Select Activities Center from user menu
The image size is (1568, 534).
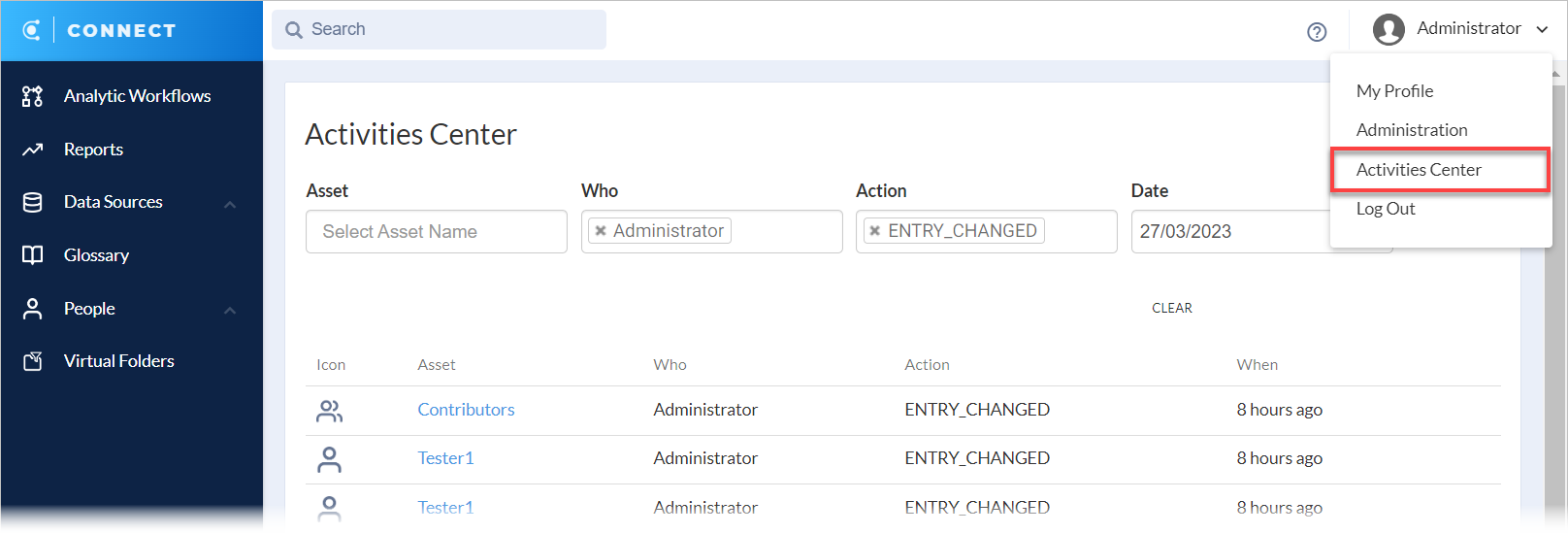click(1419, 170)
